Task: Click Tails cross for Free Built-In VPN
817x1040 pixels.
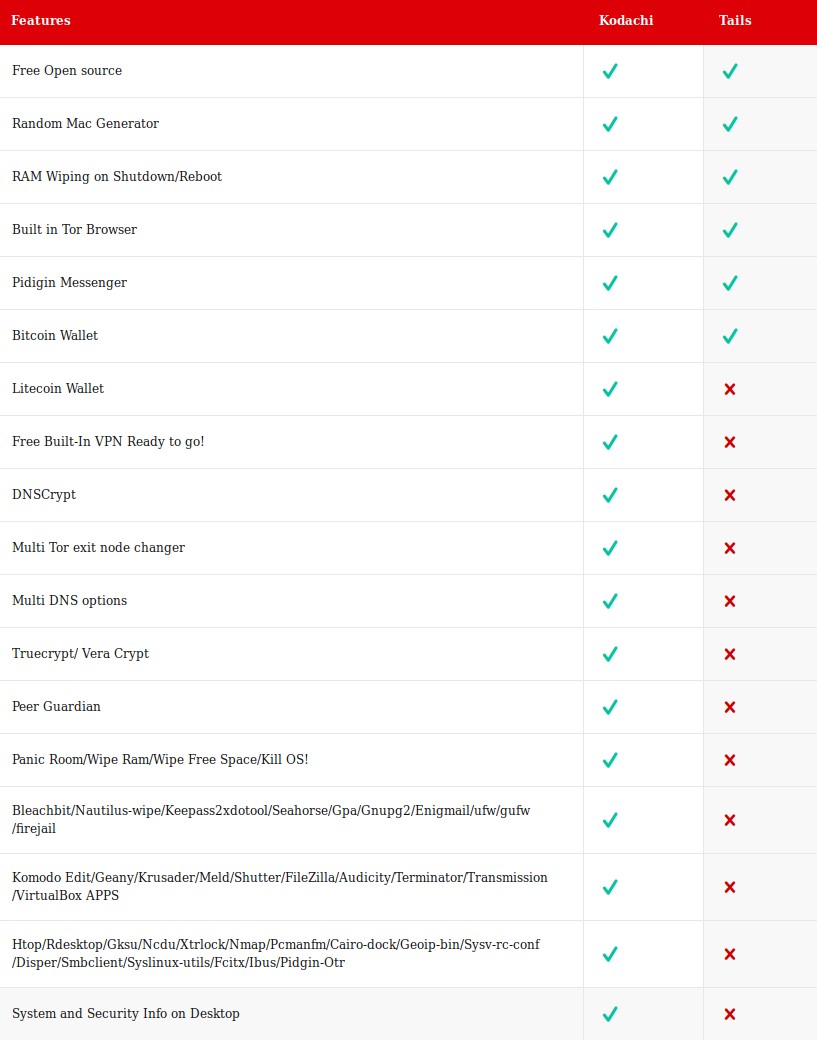Action: point(730,442)
